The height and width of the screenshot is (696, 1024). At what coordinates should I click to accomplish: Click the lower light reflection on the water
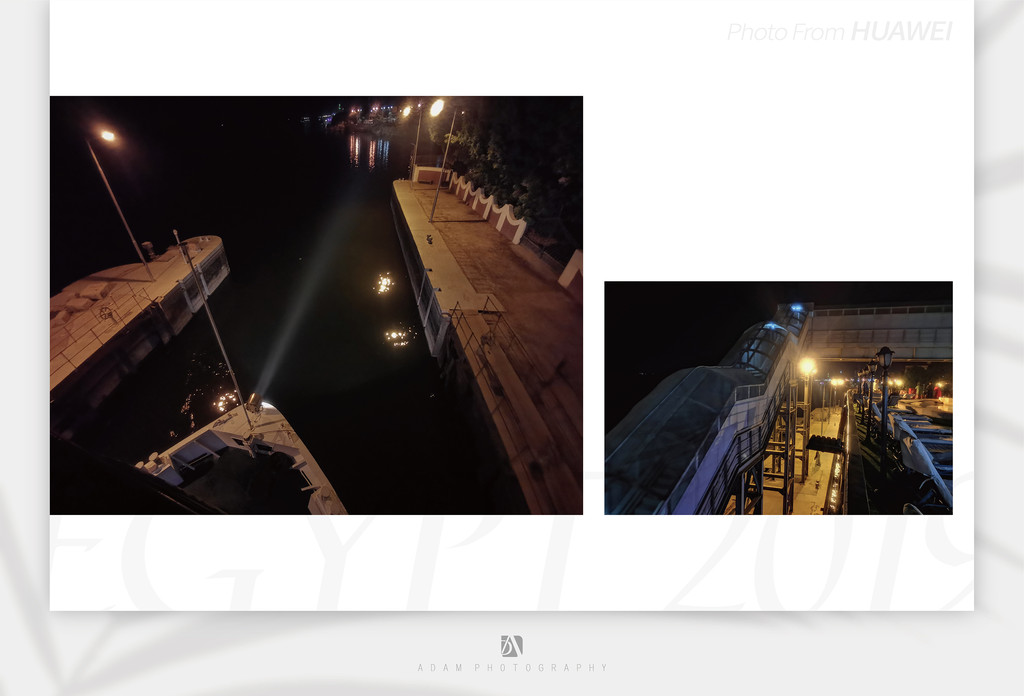(x=399, y=337)
